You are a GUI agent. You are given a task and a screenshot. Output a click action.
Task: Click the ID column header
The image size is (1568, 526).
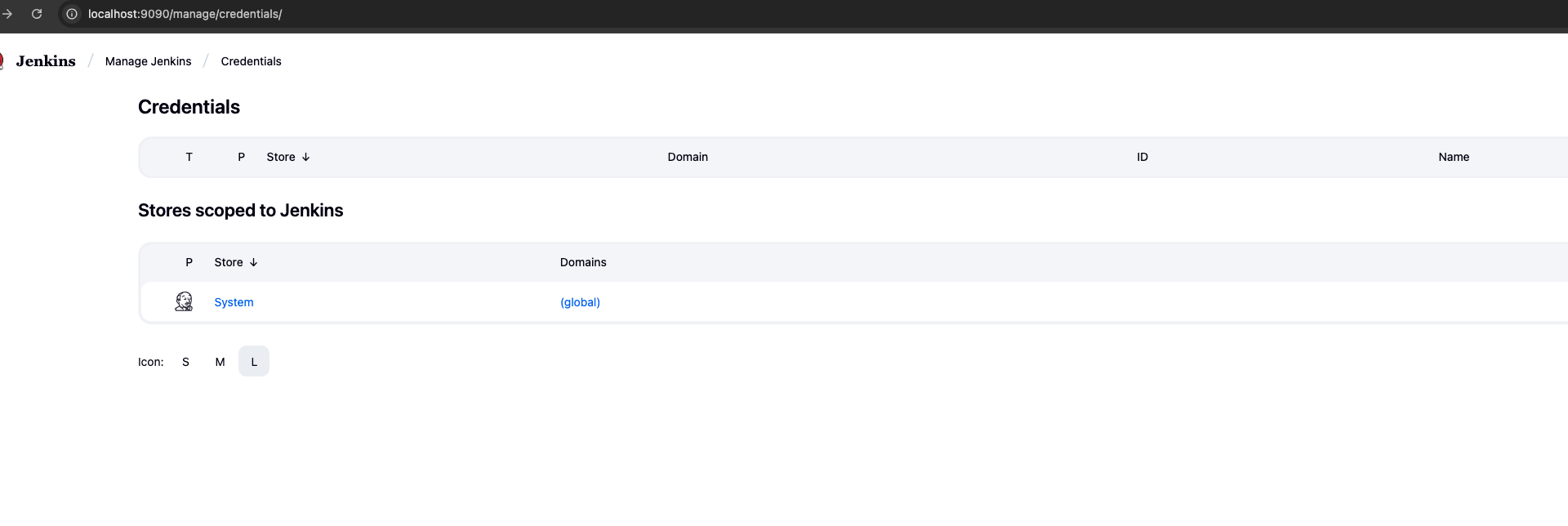[x=1142, y=157]
